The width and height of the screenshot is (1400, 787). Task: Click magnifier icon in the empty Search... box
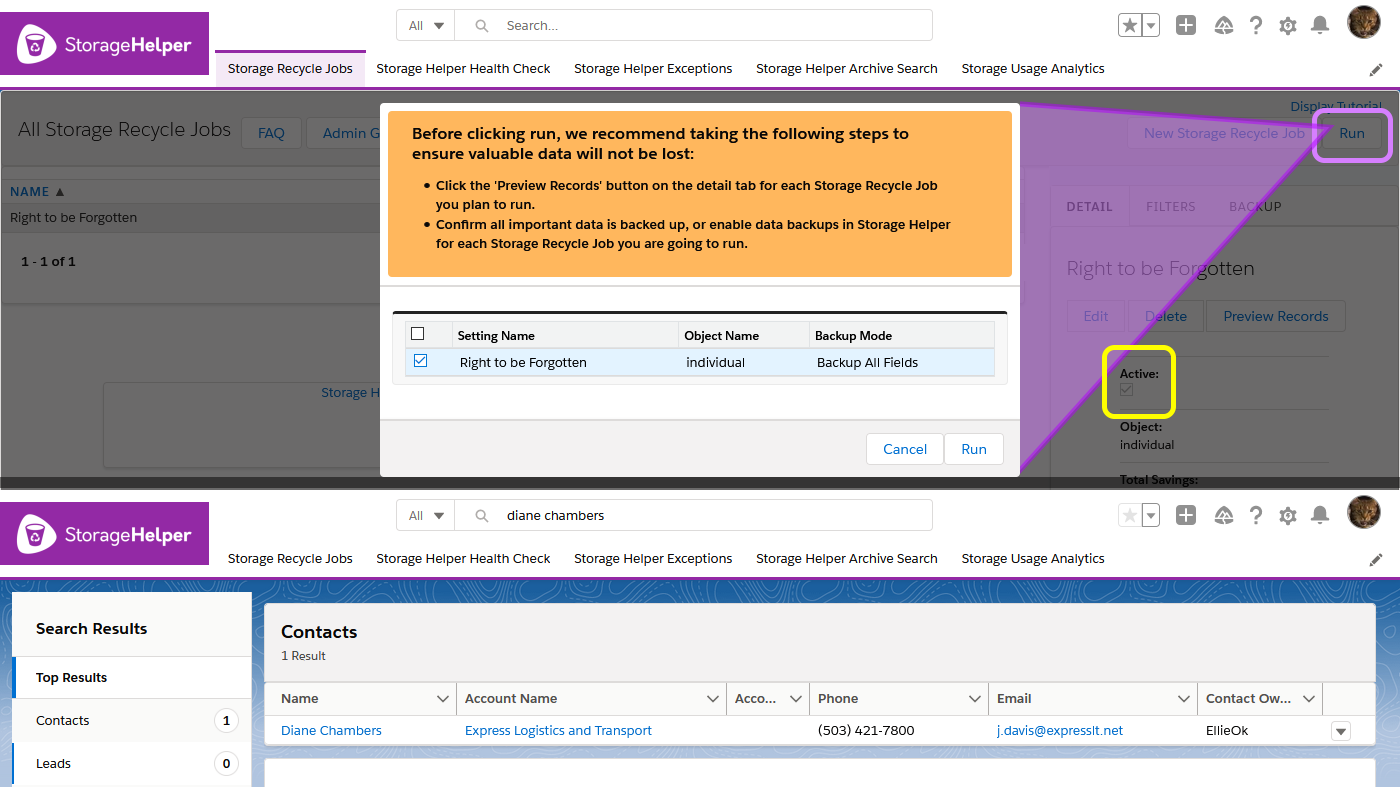tap(482, 26)
